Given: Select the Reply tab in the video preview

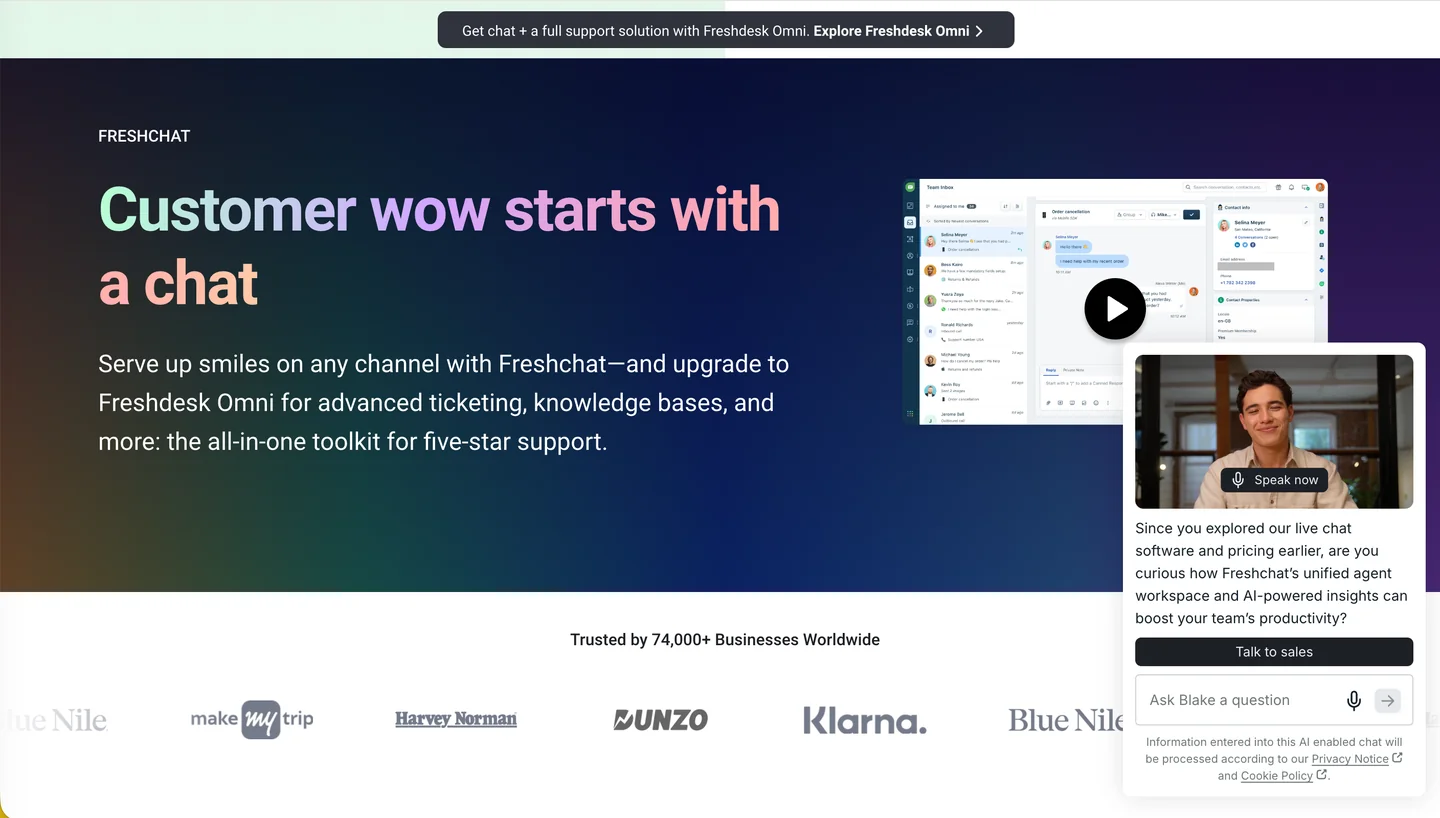Looking at the screenshot, I should coord(1051,370).
